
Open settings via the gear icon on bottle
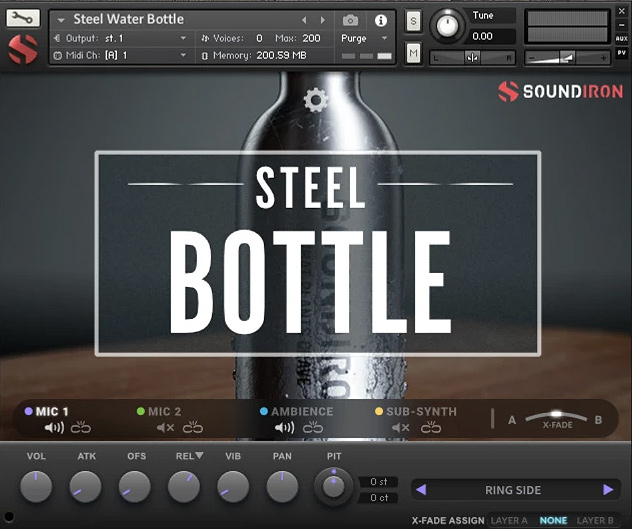pos(316,99)
